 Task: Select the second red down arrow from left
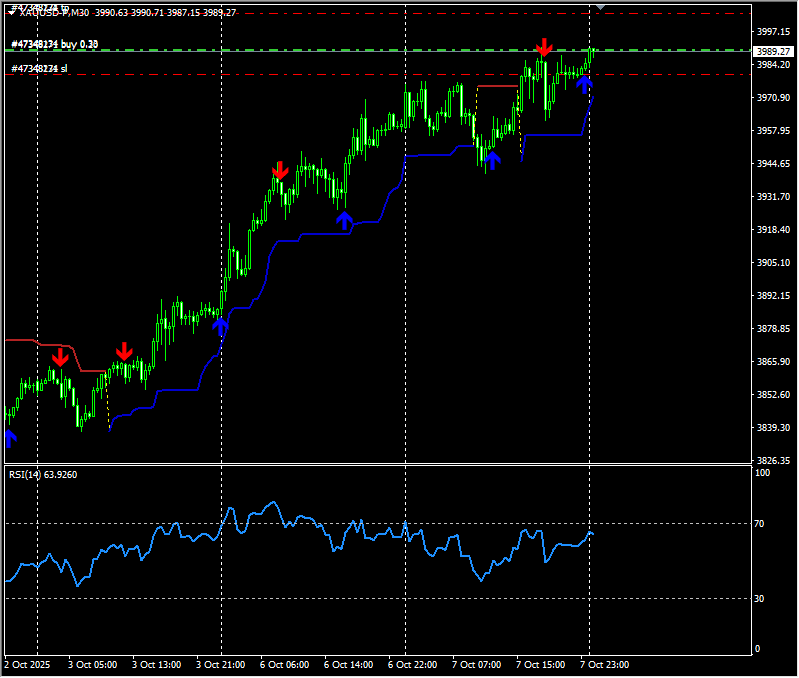click(124, 351)
